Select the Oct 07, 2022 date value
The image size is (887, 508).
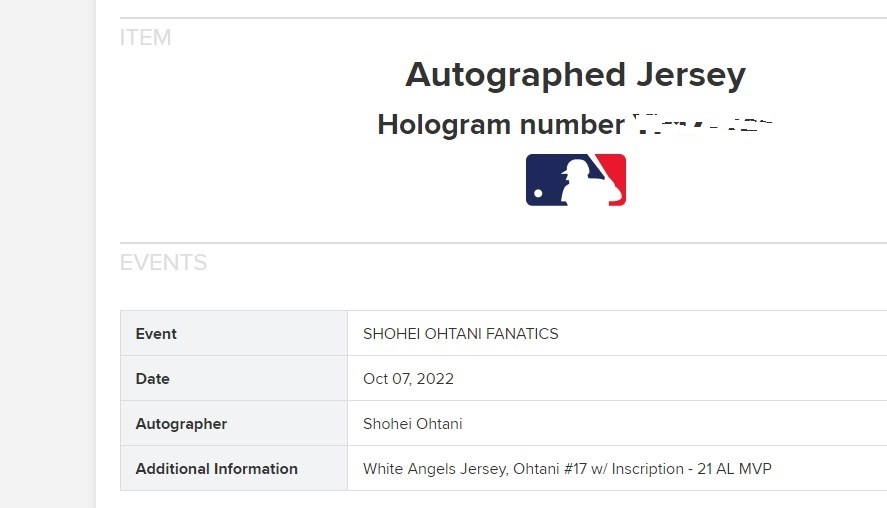click(x=408, y=378)
